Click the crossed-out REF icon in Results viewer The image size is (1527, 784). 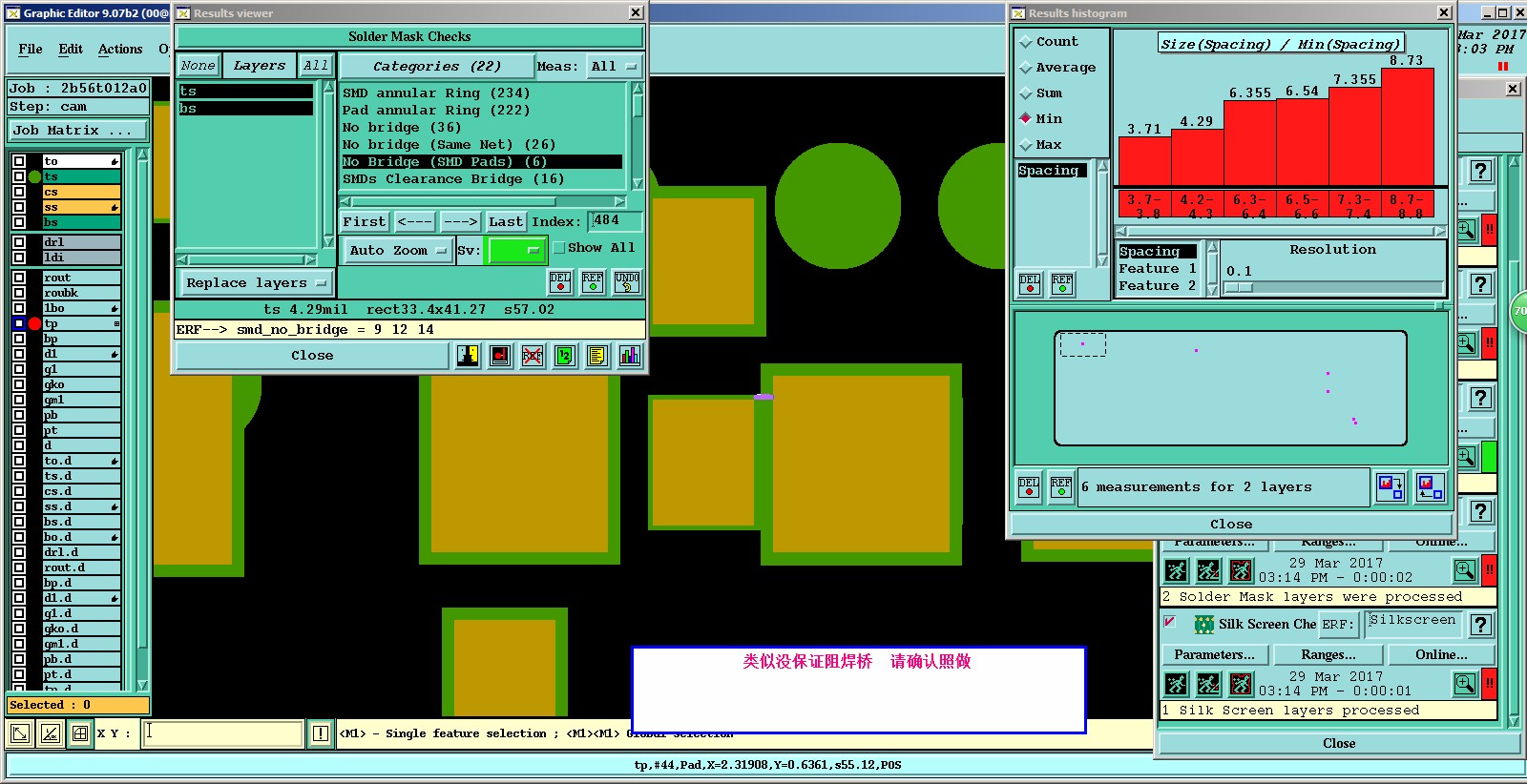point(533,356)
